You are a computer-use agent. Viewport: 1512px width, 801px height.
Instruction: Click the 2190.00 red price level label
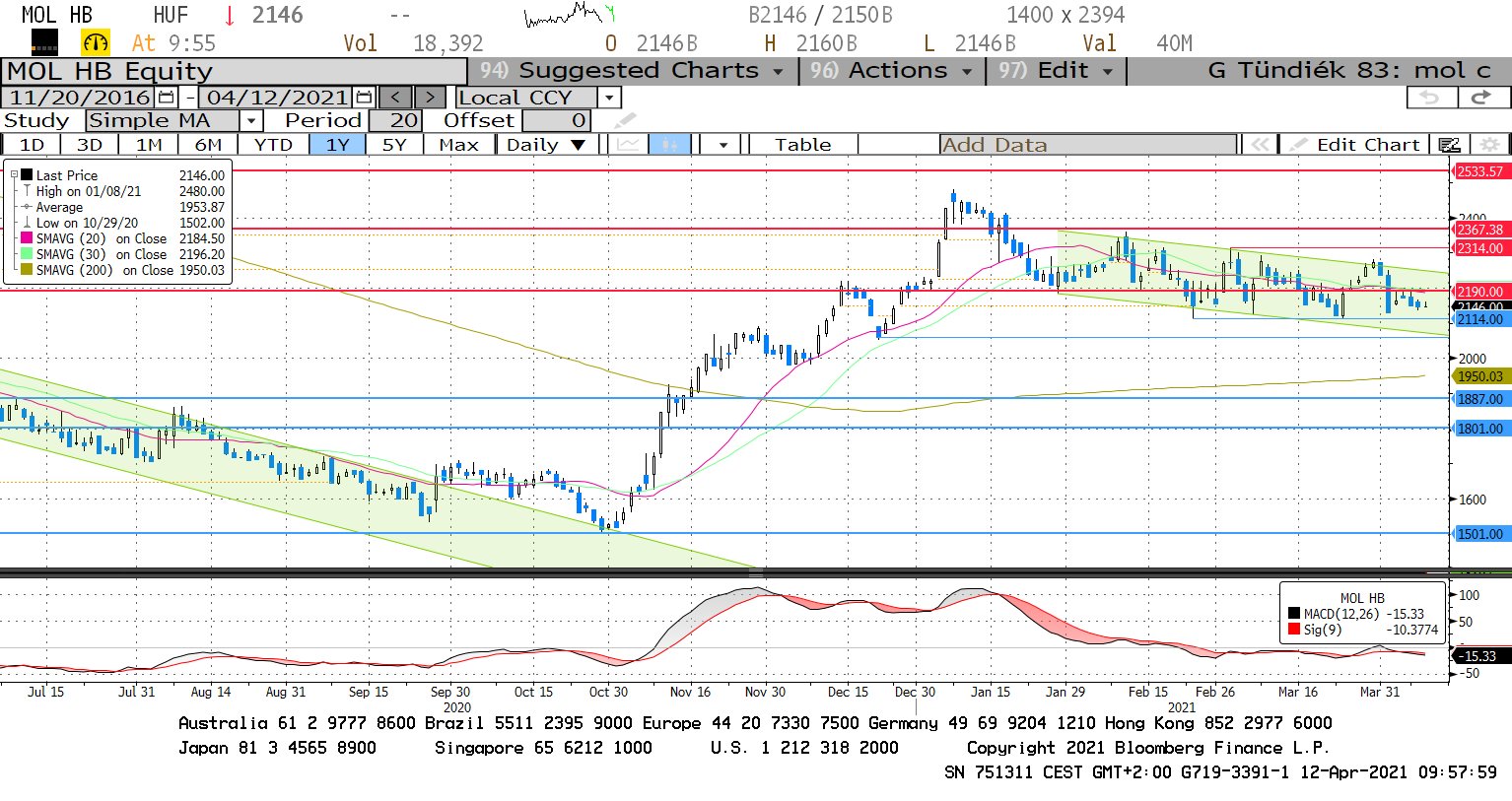1480,292
